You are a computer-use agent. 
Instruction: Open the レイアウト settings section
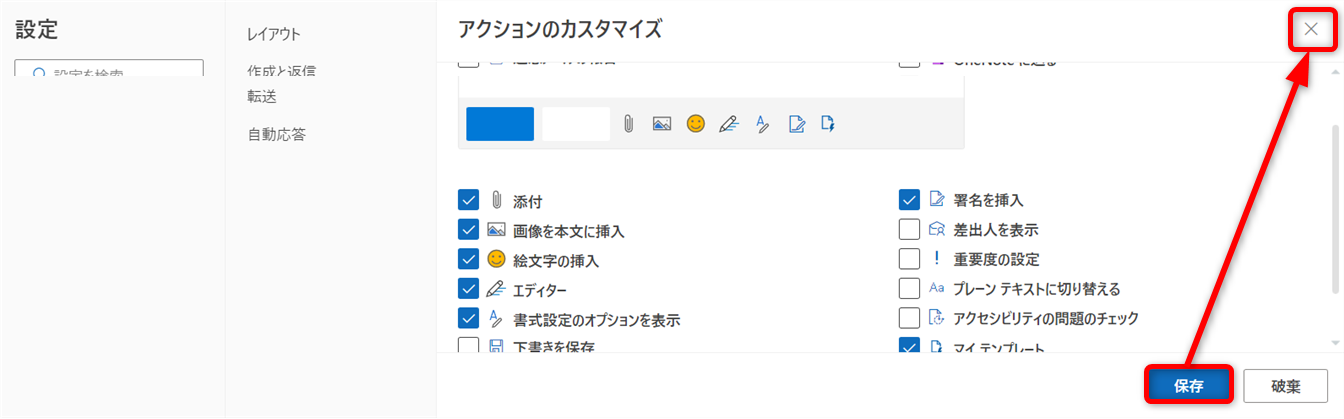point(274,35)
